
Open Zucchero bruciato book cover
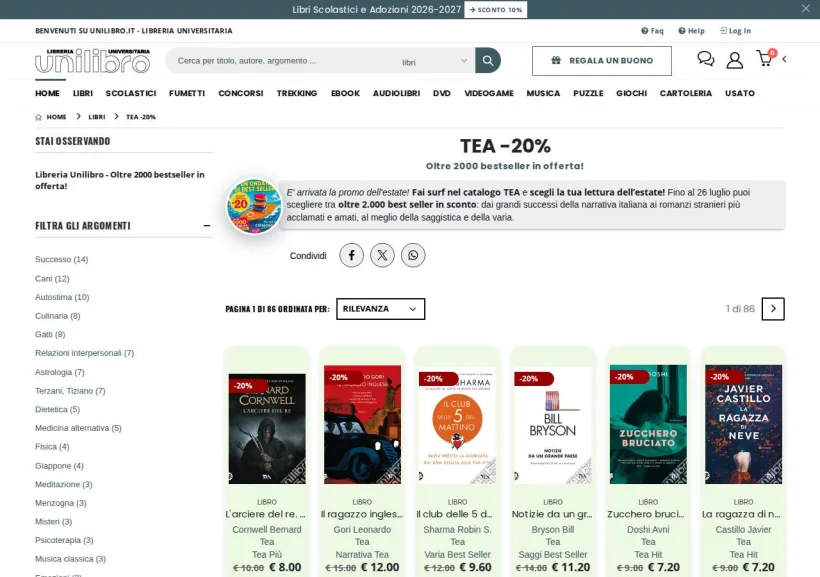(x=648, y=424)
